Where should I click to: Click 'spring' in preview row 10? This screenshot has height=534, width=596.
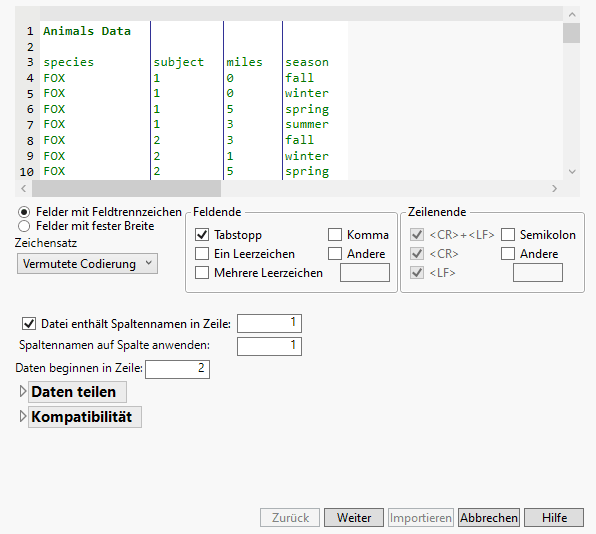(x=307, y=172)
